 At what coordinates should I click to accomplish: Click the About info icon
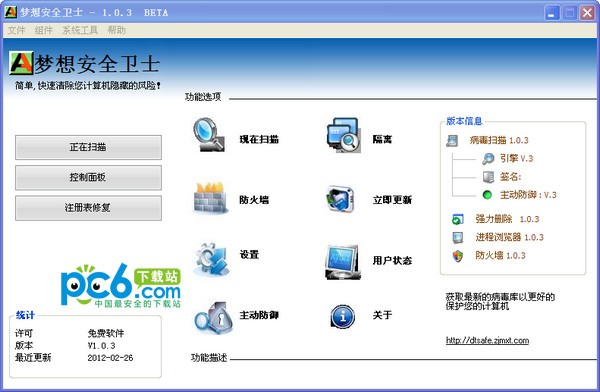342,316
